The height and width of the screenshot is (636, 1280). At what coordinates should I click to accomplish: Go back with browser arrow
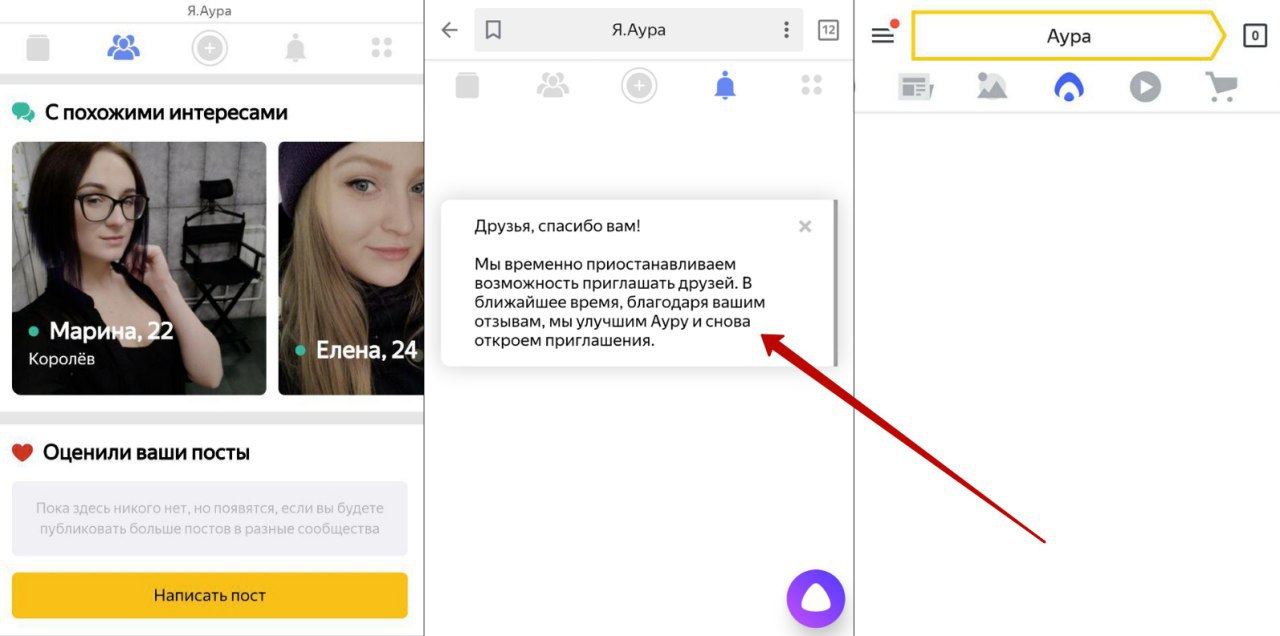(449, 30)
